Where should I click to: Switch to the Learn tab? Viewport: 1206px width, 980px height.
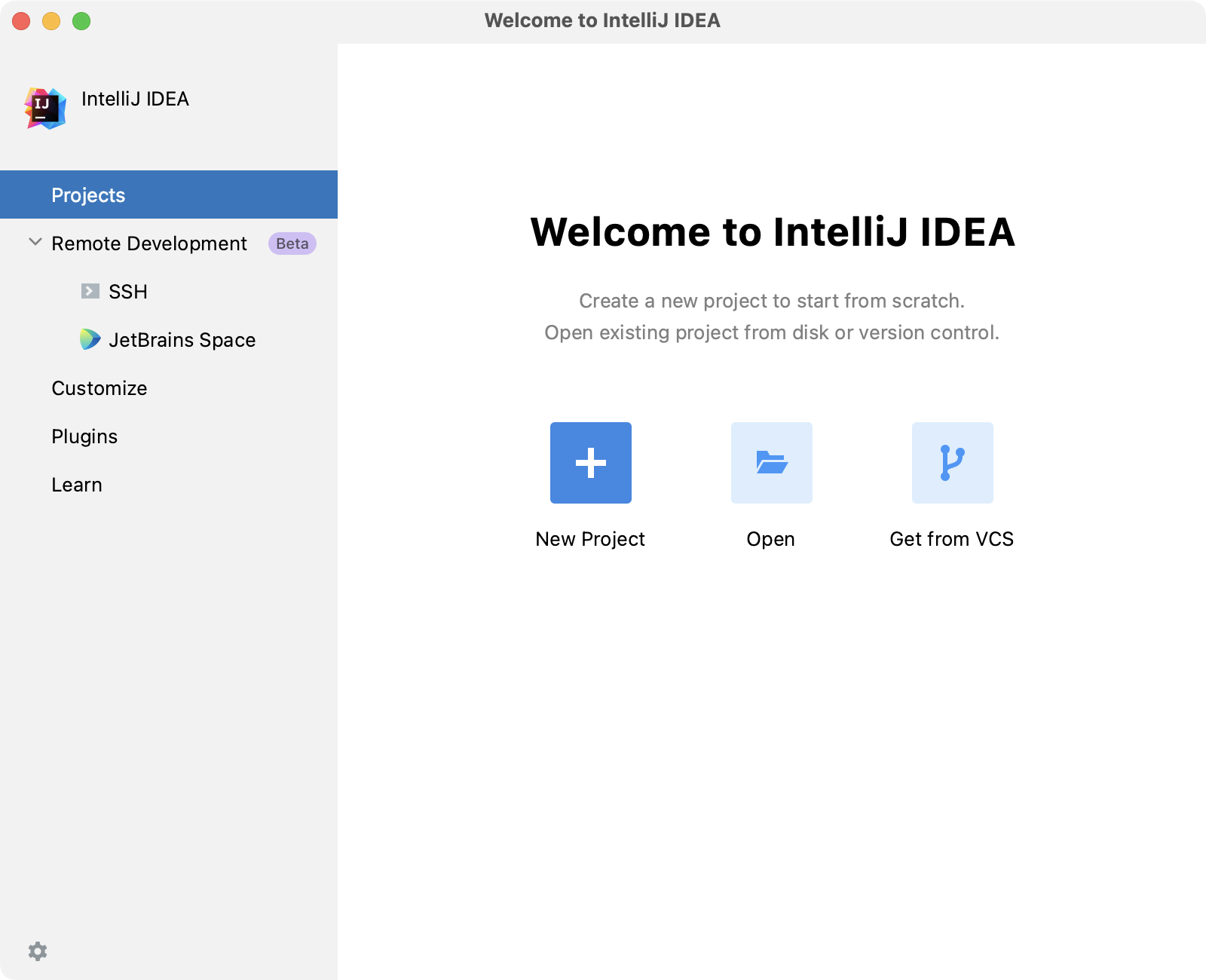[x=169, y=484]
